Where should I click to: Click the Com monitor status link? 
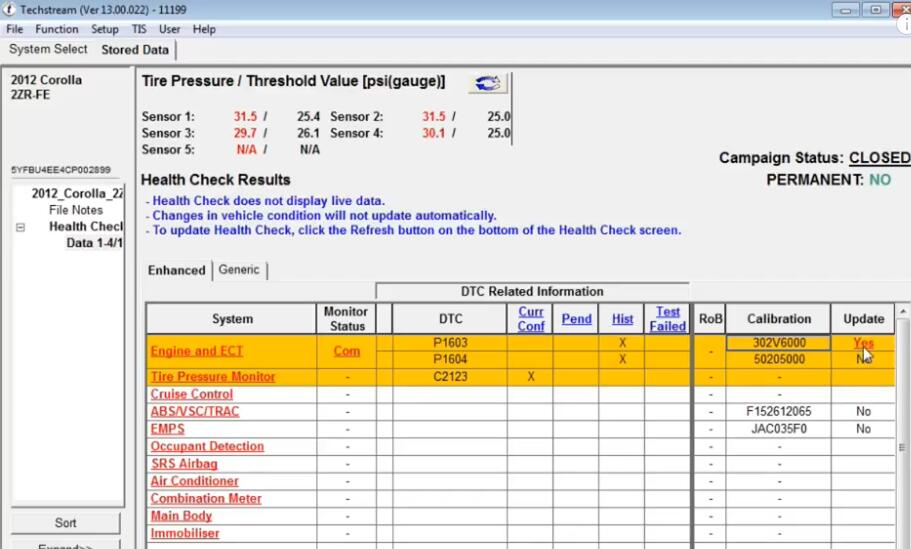(346, 351)
